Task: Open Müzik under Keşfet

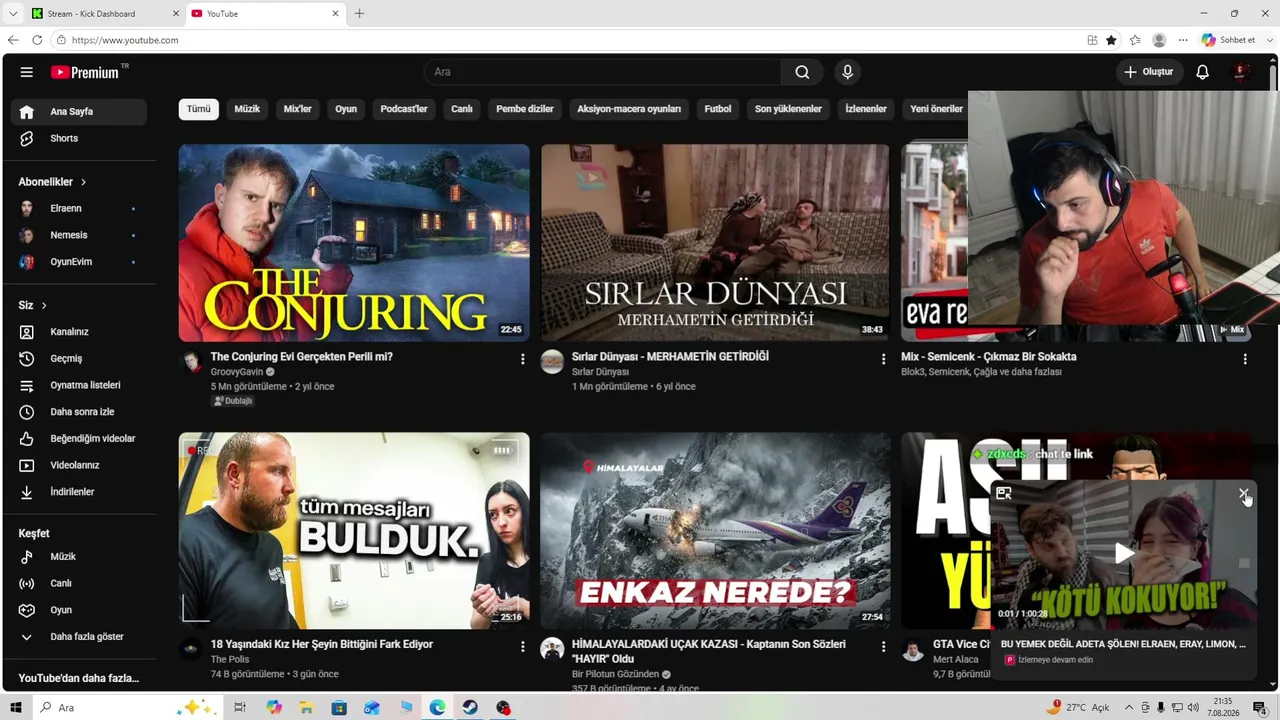Action: (x=79, y=556)
